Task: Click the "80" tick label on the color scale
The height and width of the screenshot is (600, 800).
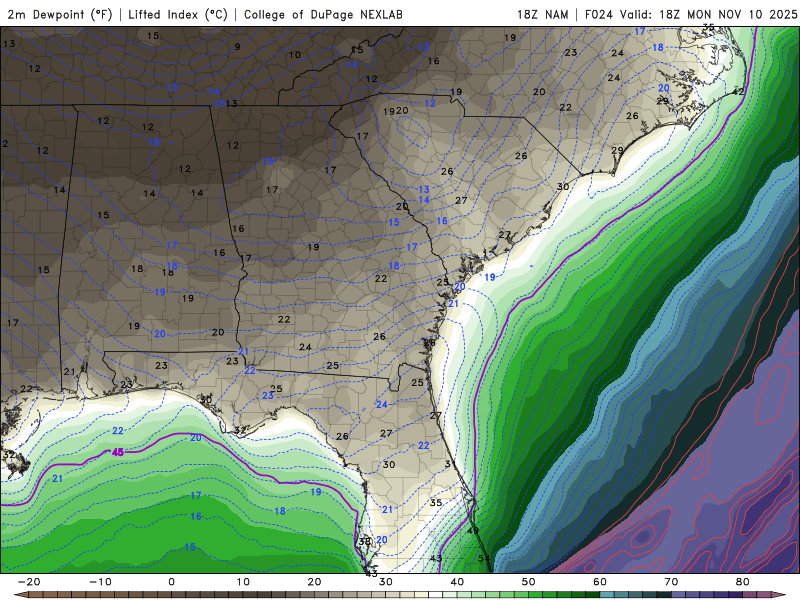Action: pyautogui.click(x=743, y=582)
